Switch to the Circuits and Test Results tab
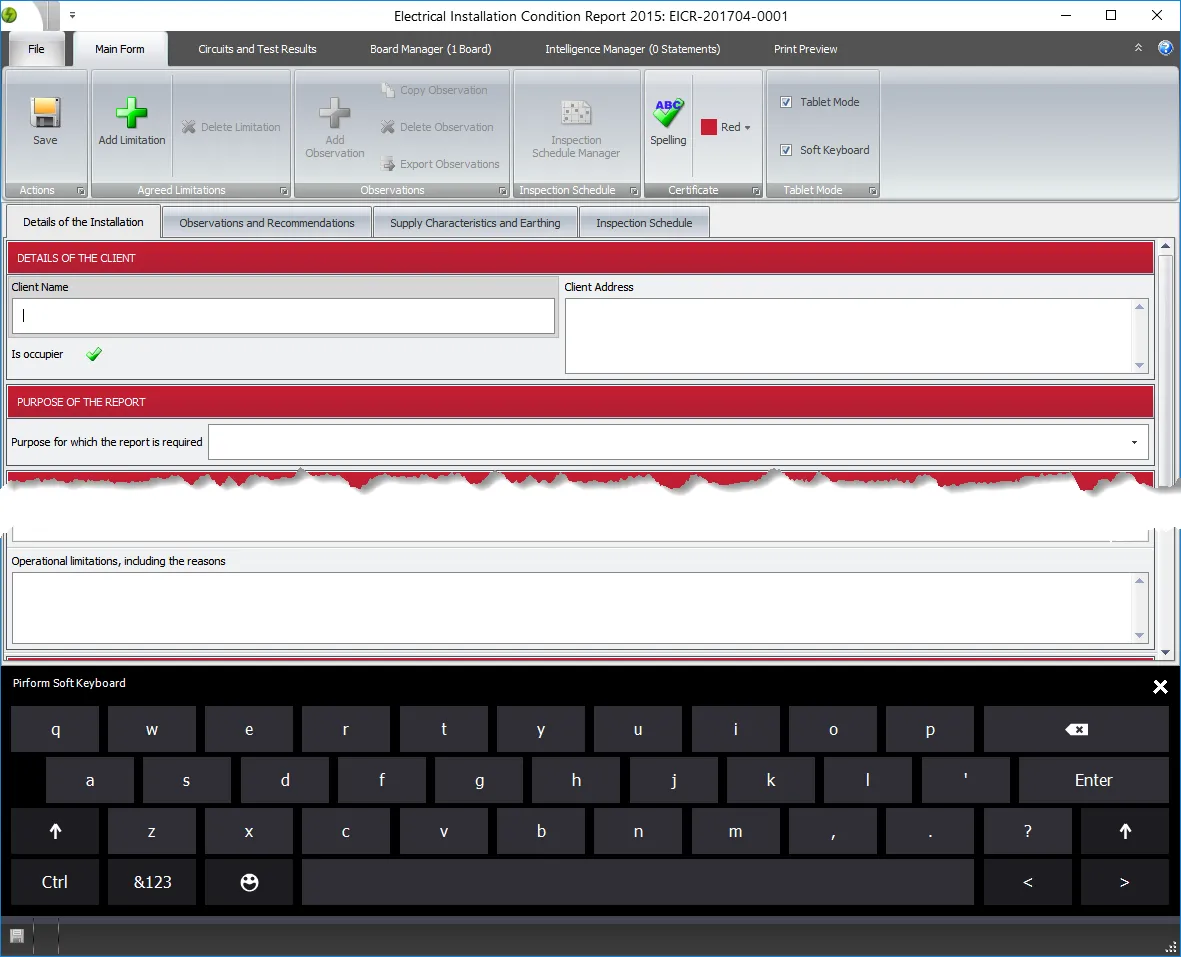1181x957 pixels. pos(257,48)
